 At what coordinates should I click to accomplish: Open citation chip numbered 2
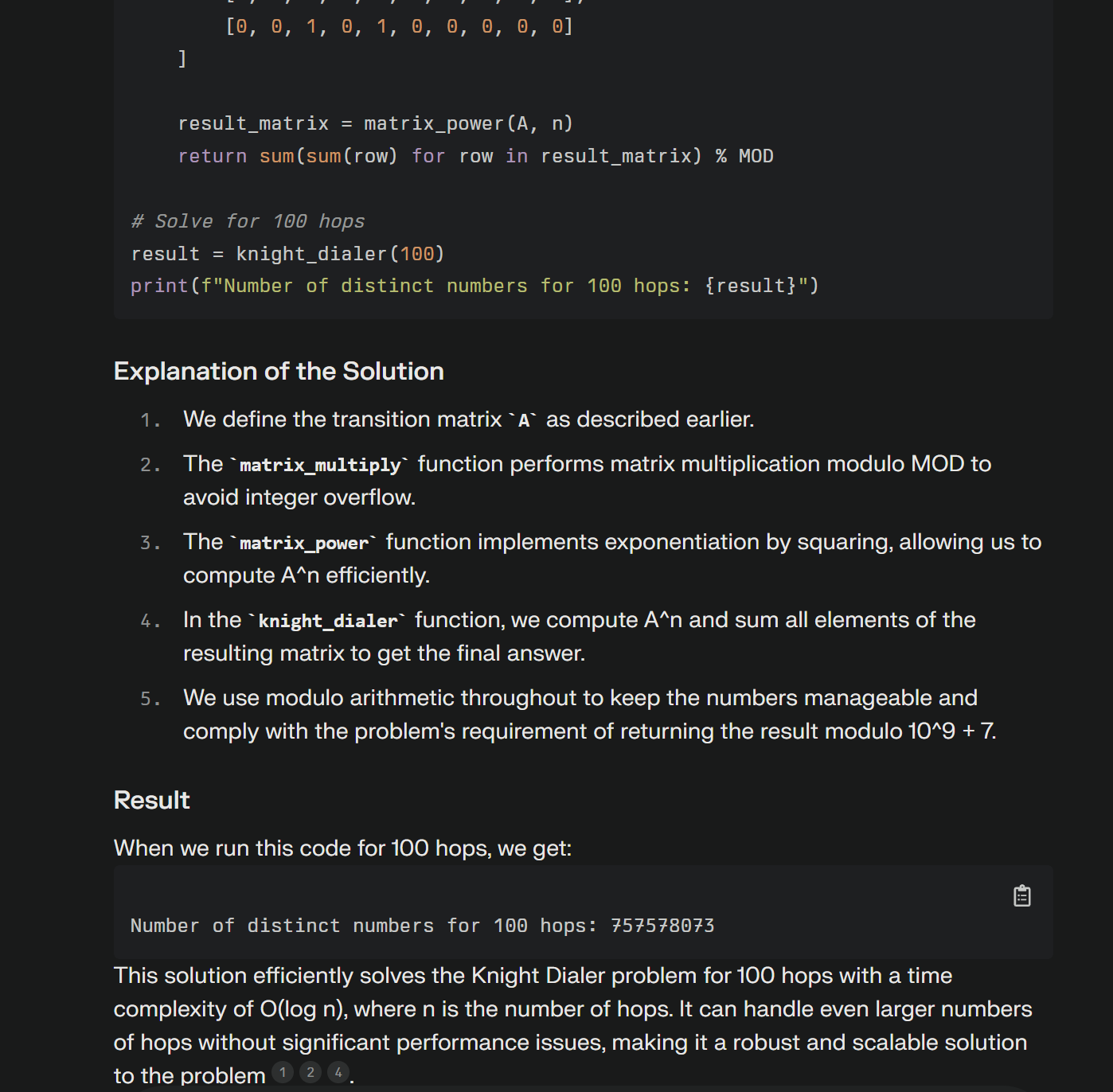[310, 1072]
